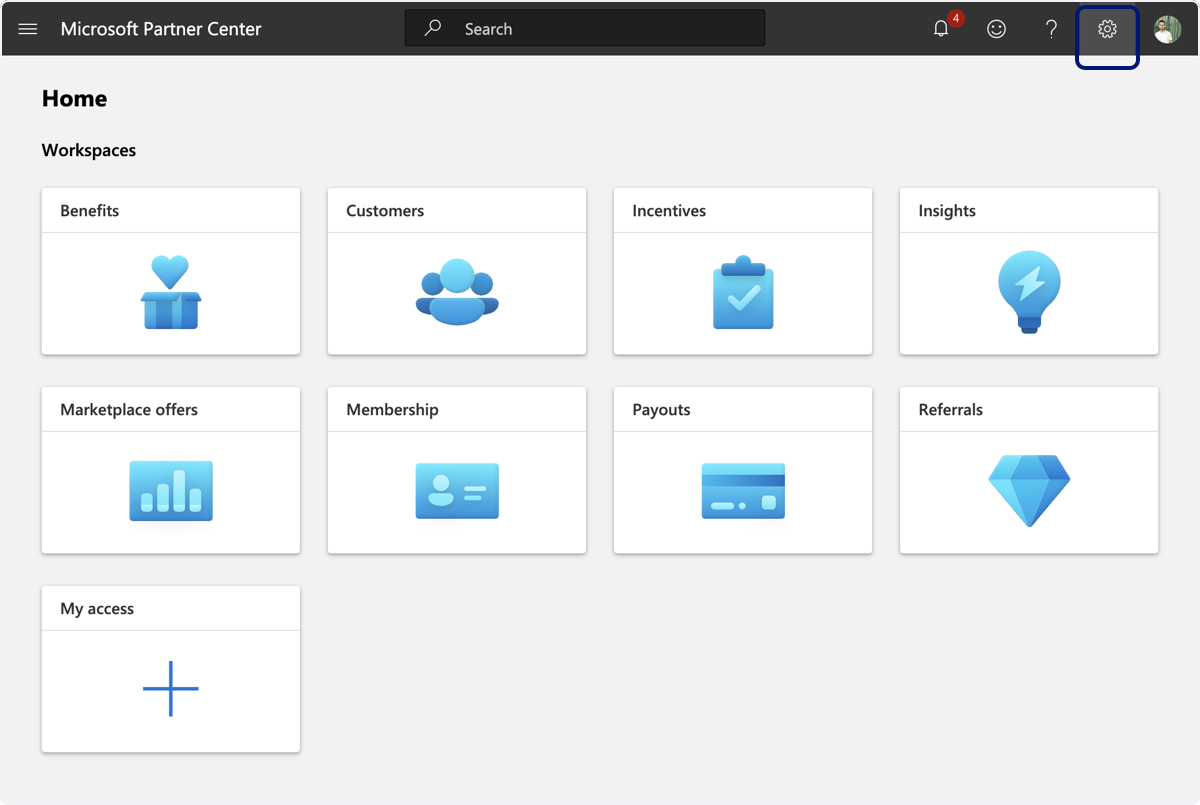This screenshot has width=1200, height=805.
Task: Open the Benefits workspace title
Action: pos(89,211)
